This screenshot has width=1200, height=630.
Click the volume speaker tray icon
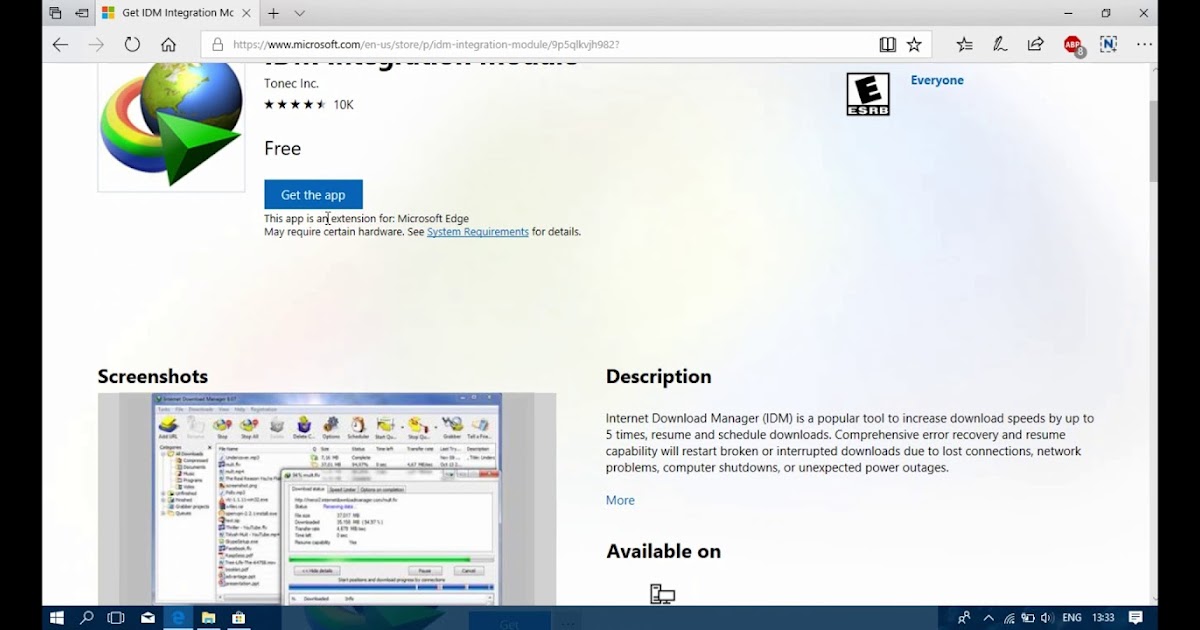1046,618
